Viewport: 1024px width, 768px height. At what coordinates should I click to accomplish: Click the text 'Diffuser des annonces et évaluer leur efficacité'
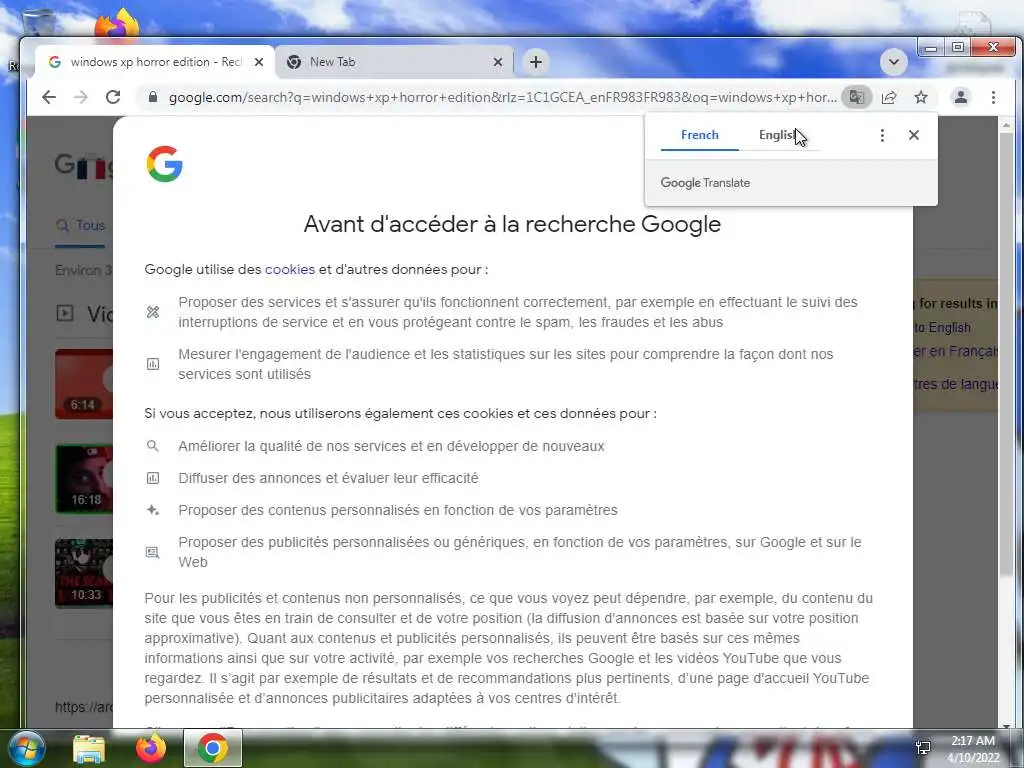328,478
